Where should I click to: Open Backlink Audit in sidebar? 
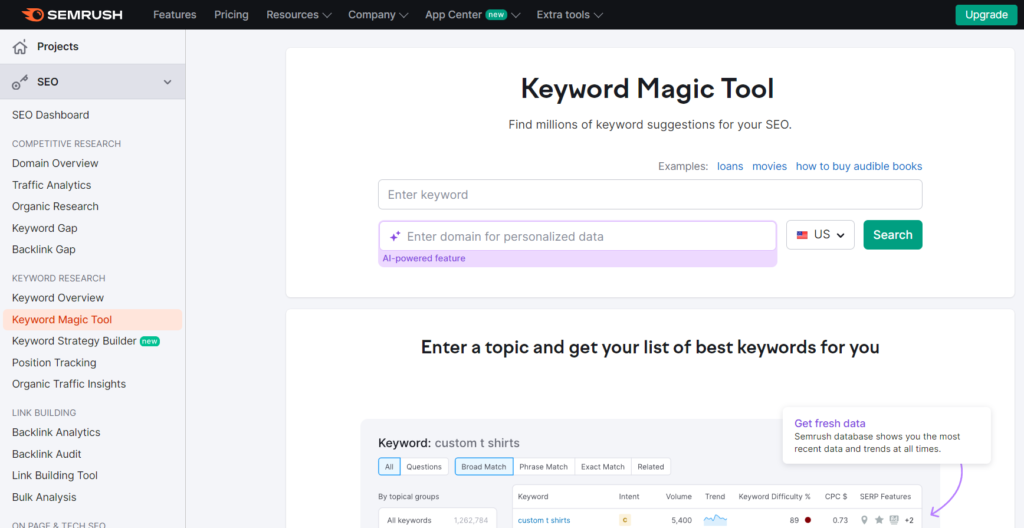(46, 454)
